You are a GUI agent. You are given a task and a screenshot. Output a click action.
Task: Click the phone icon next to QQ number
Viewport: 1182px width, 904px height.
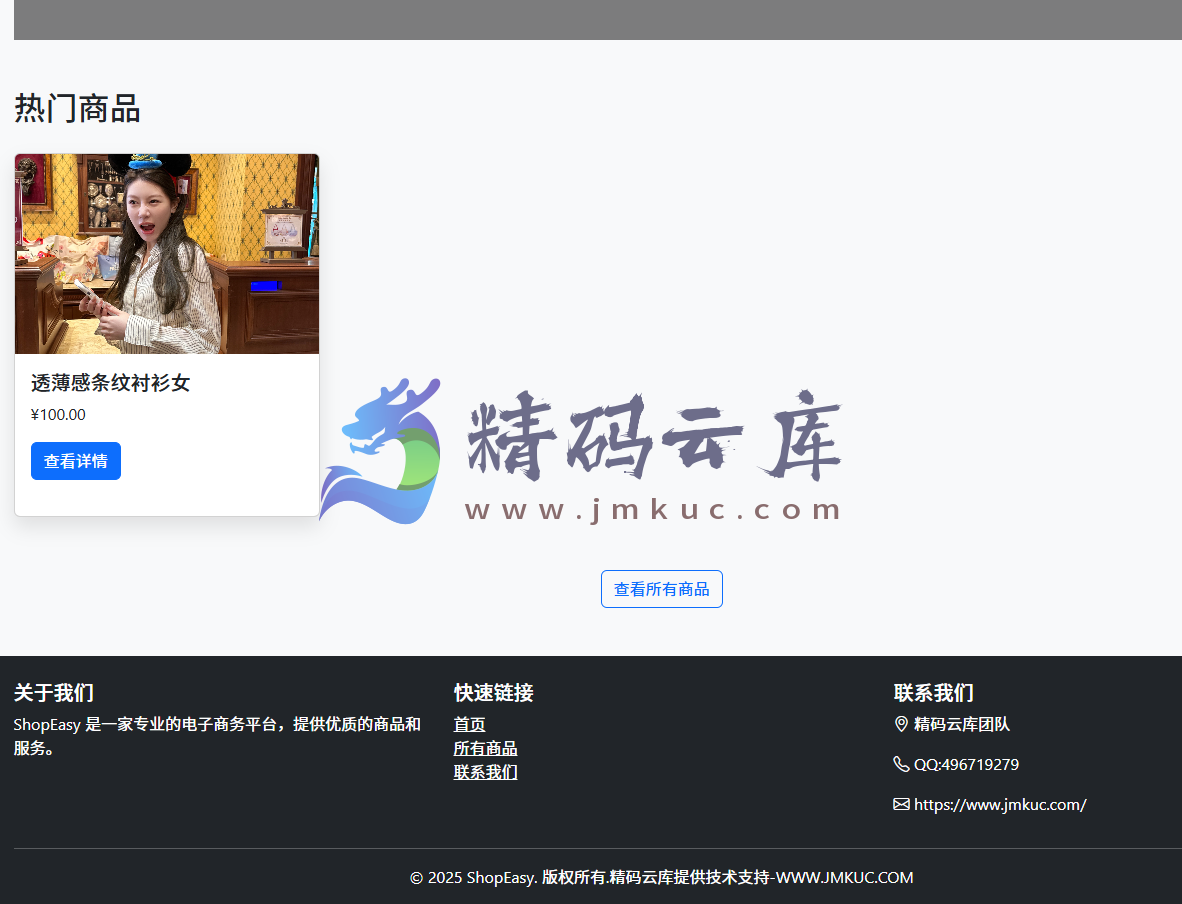[901, 764]
